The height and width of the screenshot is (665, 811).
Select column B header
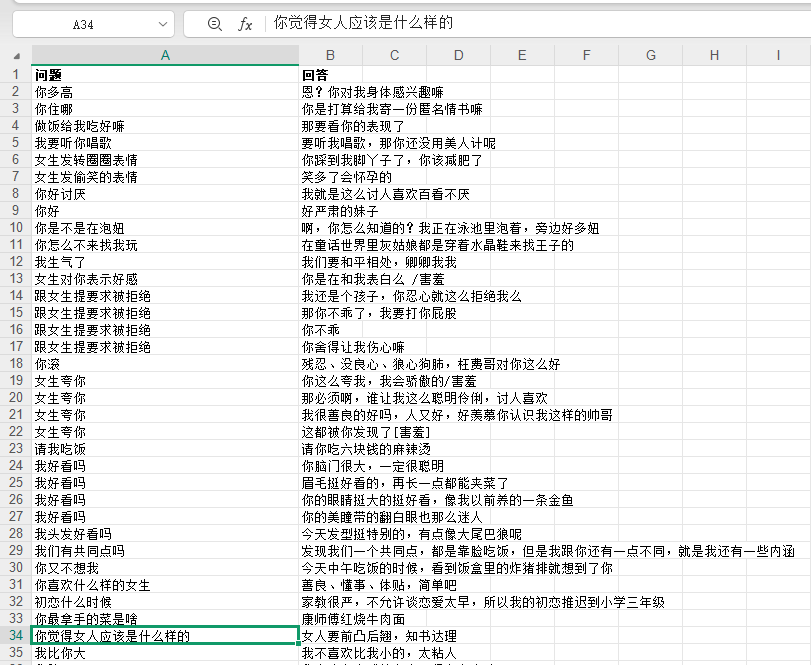pos(330,55)
